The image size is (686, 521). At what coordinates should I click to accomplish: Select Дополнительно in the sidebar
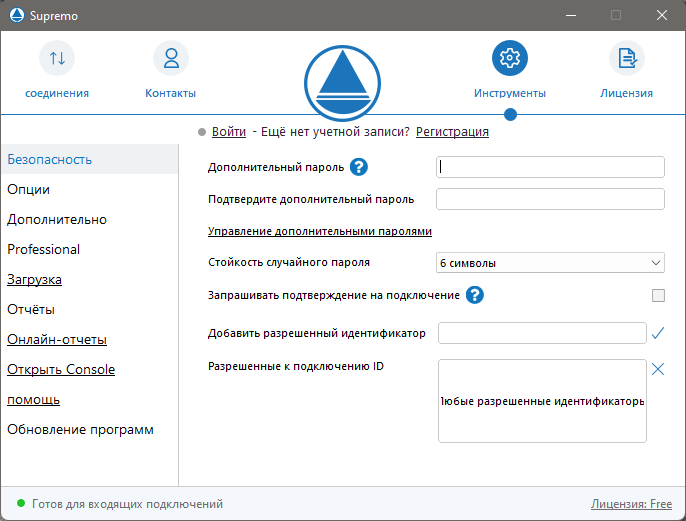[57, 219]
